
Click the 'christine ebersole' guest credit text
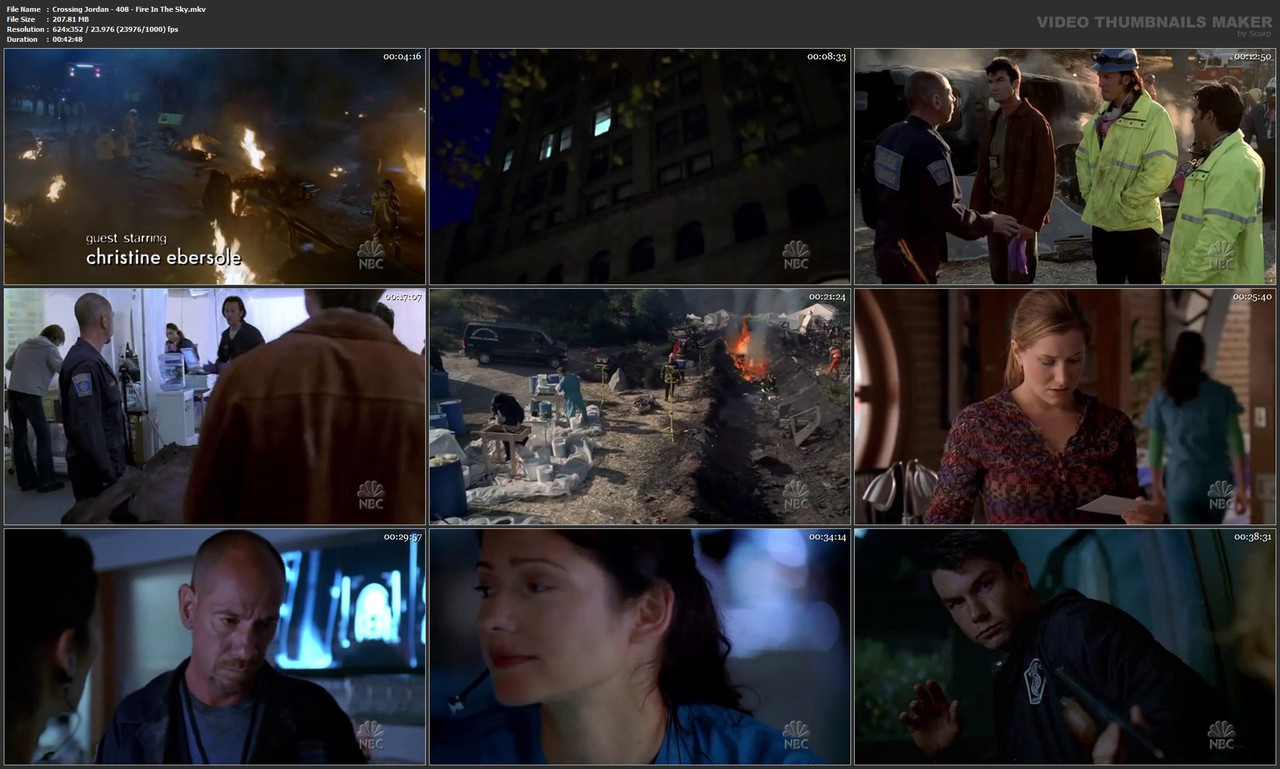point(163,258)
